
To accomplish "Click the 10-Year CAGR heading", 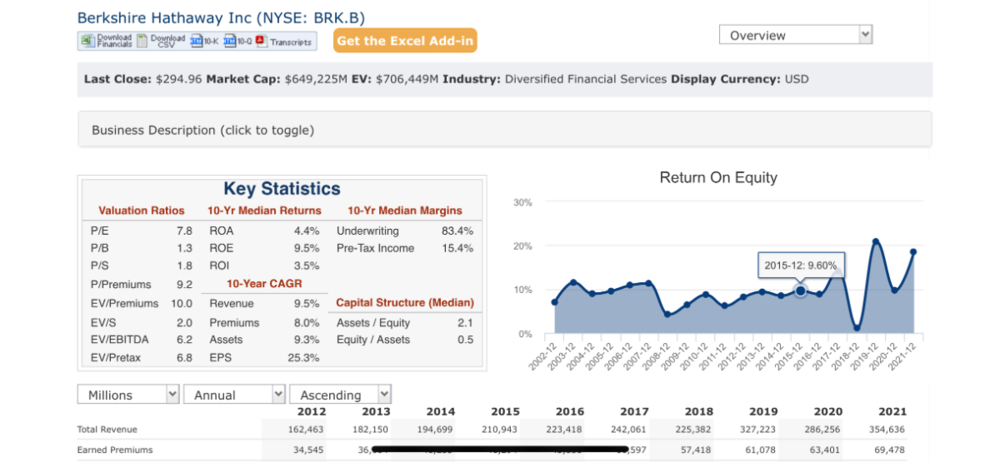I will (x=264, y=283).
